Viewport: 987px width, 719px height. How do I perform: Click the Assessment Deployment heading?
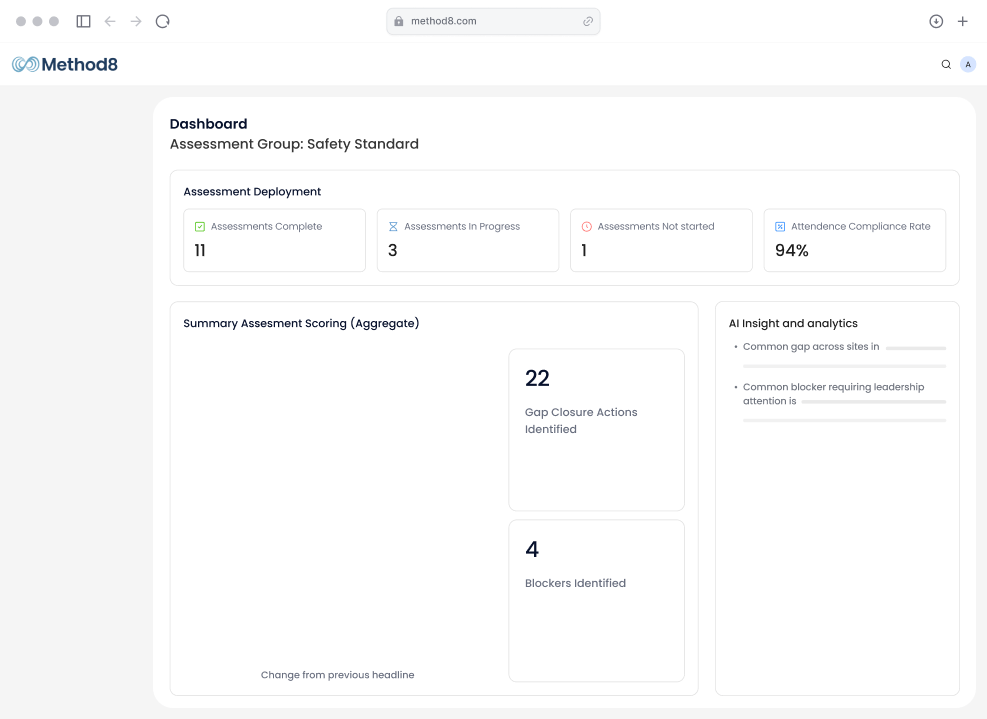[x=252, y=191]
